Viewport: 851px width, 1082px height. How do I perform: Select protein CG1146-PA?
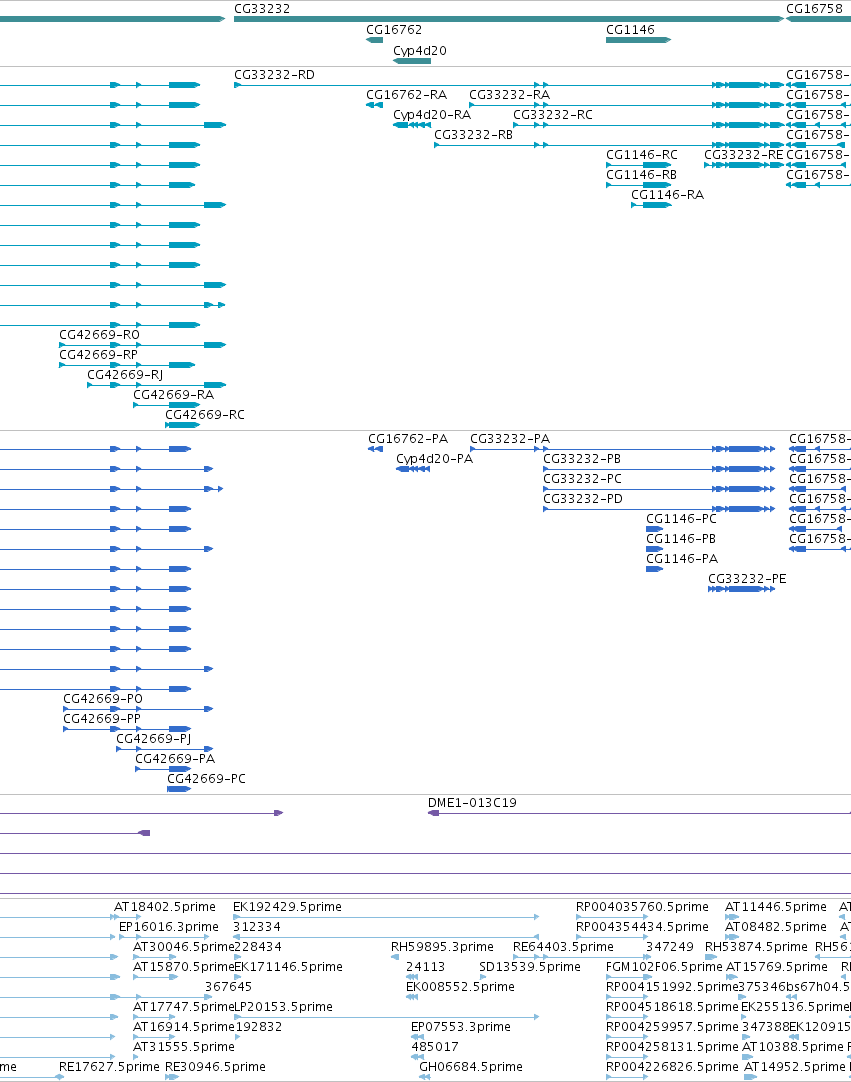tap(654, 569)
